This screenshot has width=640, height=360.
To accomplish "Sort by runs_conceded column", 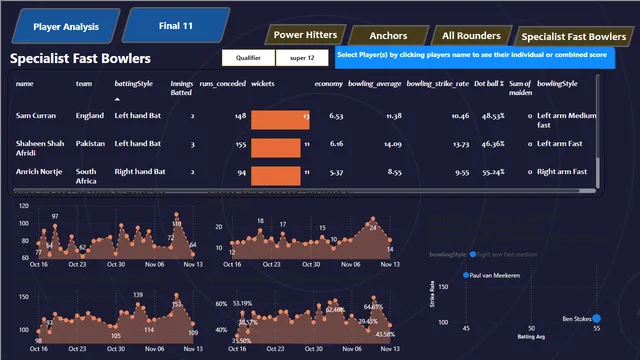I will [222, 84].
